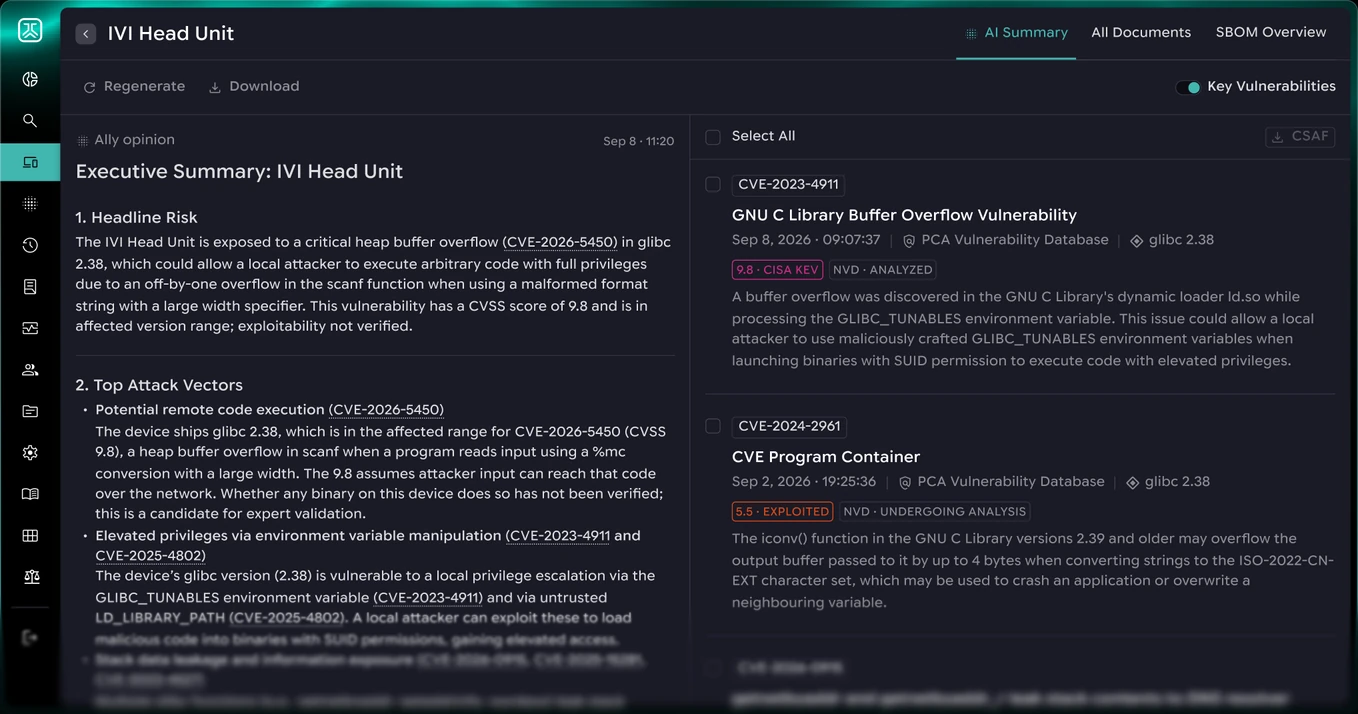Image resolution: width=1358 pixels, height=714 pixels.
Task: Open the dotted grid sidebar icon
Action: click(x=30, y=204)
